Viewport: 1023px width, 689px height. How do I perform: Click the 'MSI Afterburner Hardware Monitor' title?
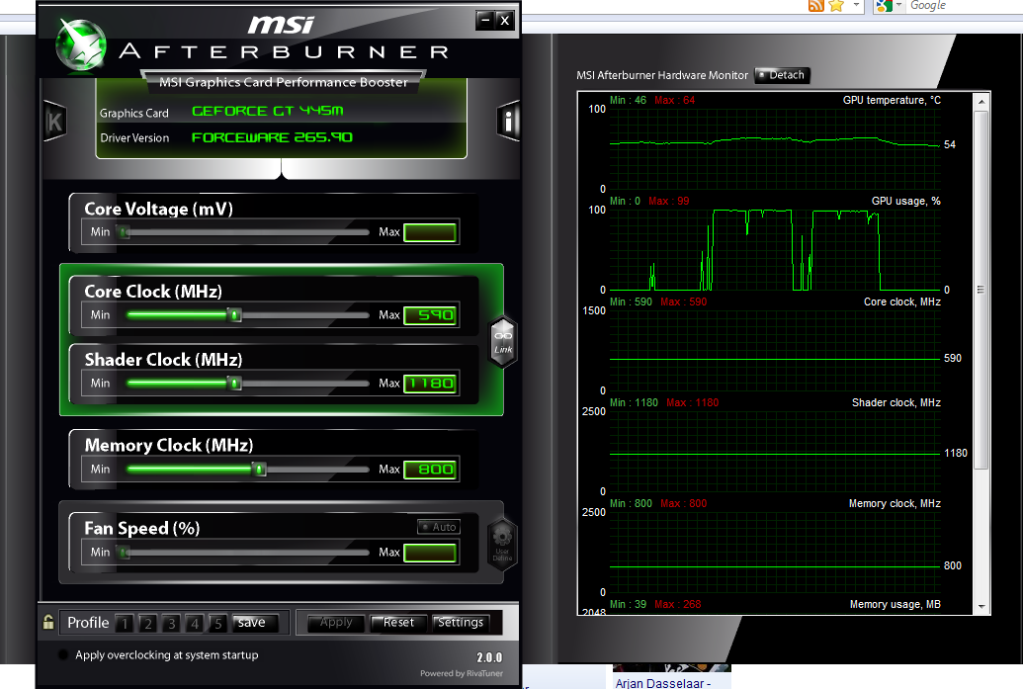[x=662, y=76]
